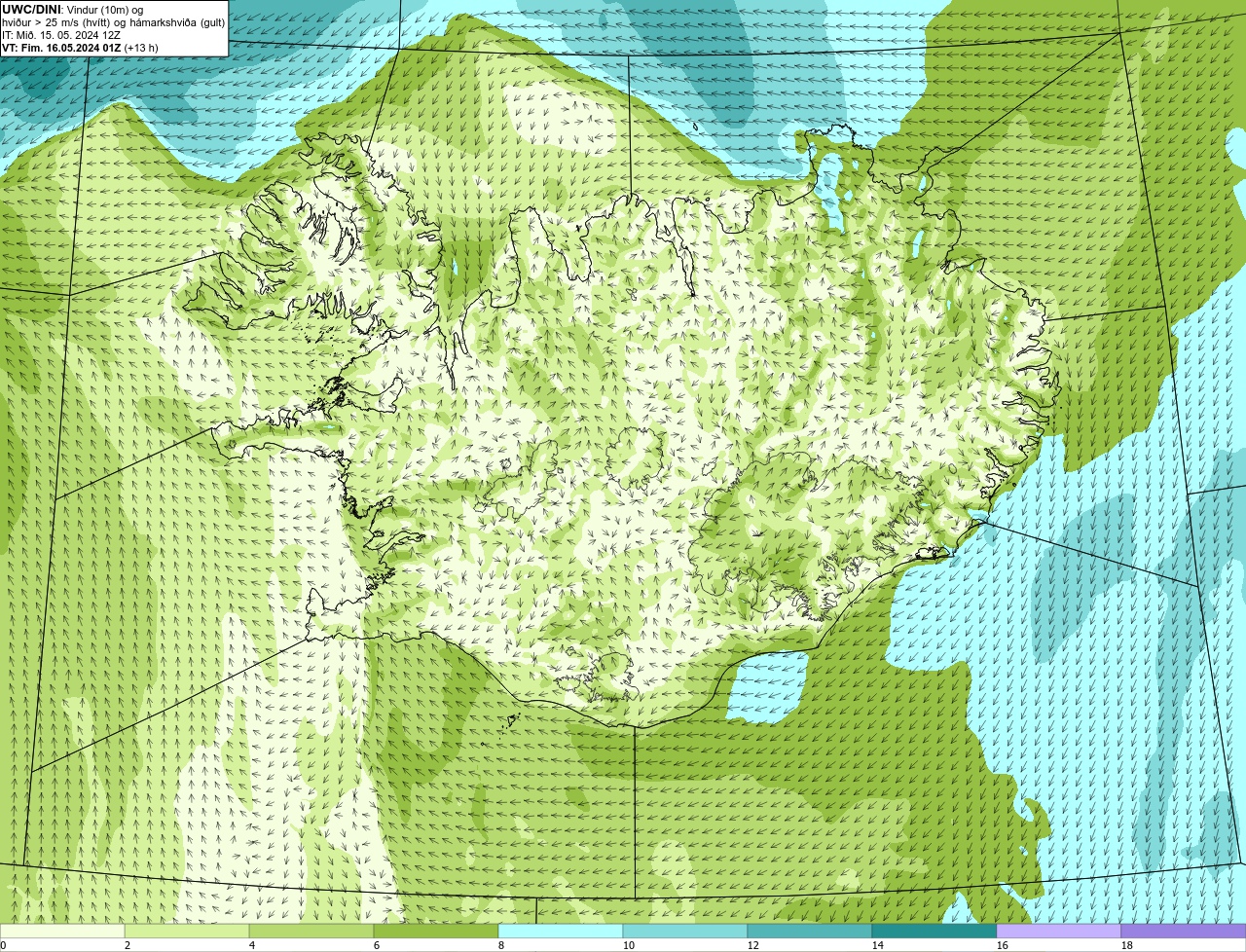Click the dark teal 14–16 m/s legend swatch
The height and width of the screenshot is (952, 1246).
click(x=934, y=931)
